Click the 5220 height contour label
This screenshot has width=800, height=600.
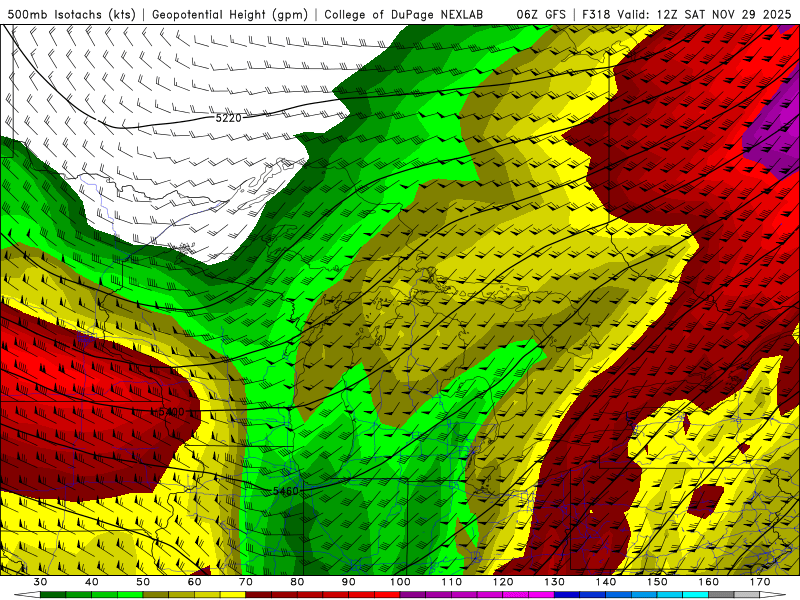[228, 118]
